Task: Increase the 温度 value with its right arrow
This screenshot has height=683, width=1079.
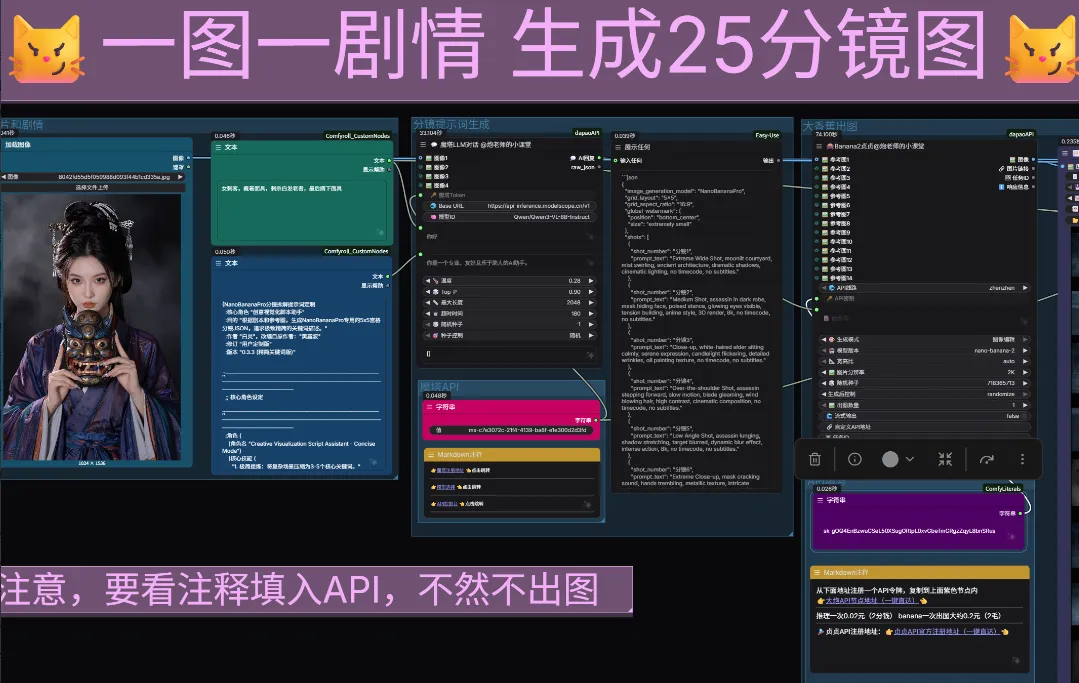Action: pos(593,281)
